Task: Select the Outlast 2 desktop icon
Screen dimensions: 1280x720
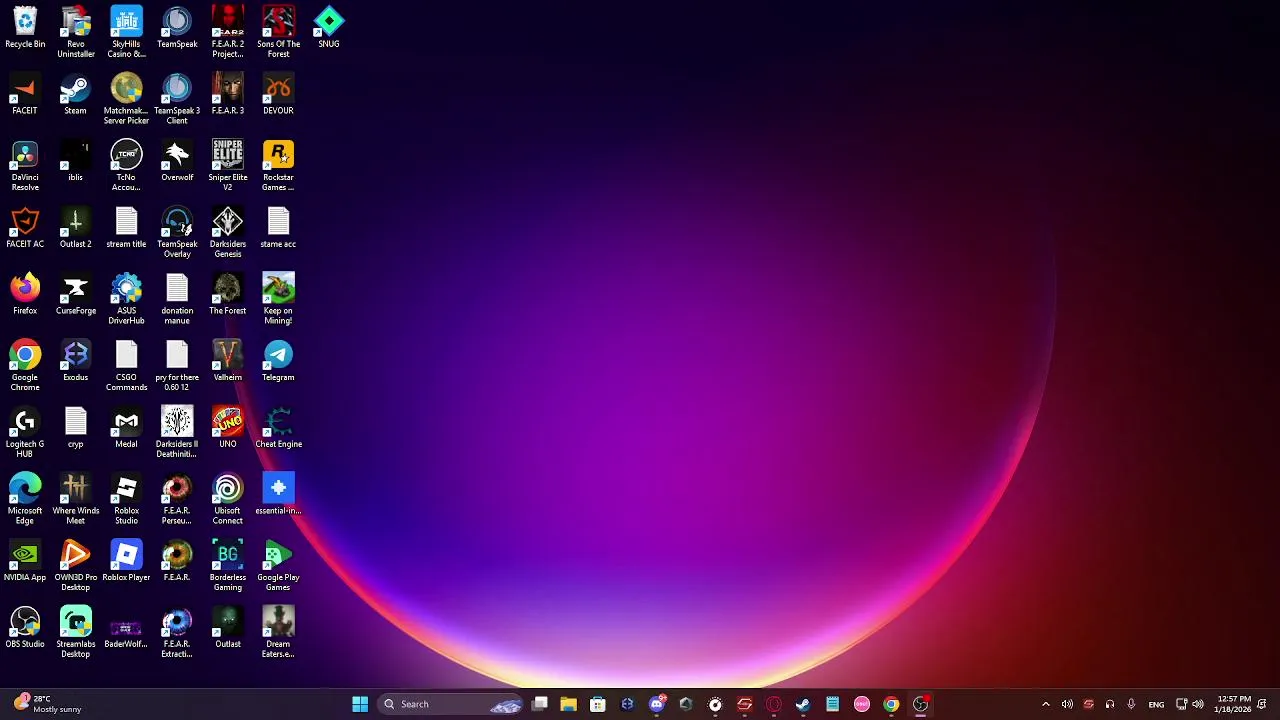Action: 76,229
